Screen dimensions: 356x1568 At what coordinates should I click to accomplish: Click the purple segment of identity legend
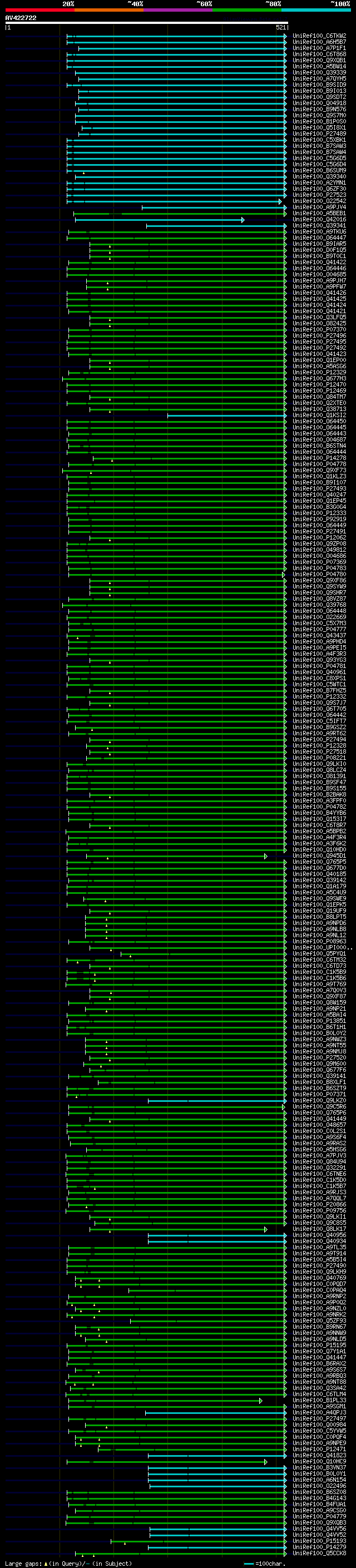[x=179, y=11]
